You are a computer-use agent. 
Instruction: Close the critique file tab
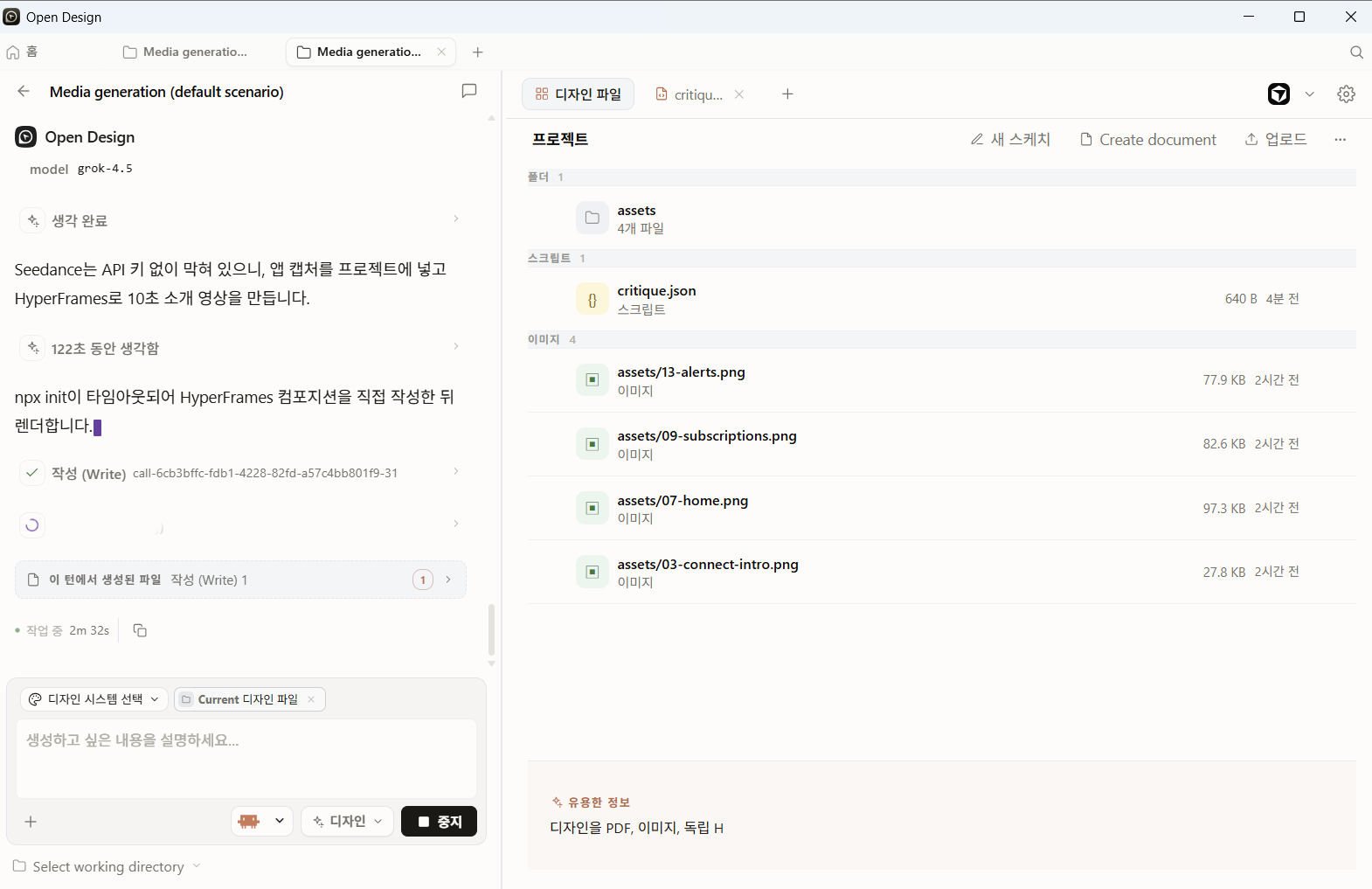pos(739,94)
